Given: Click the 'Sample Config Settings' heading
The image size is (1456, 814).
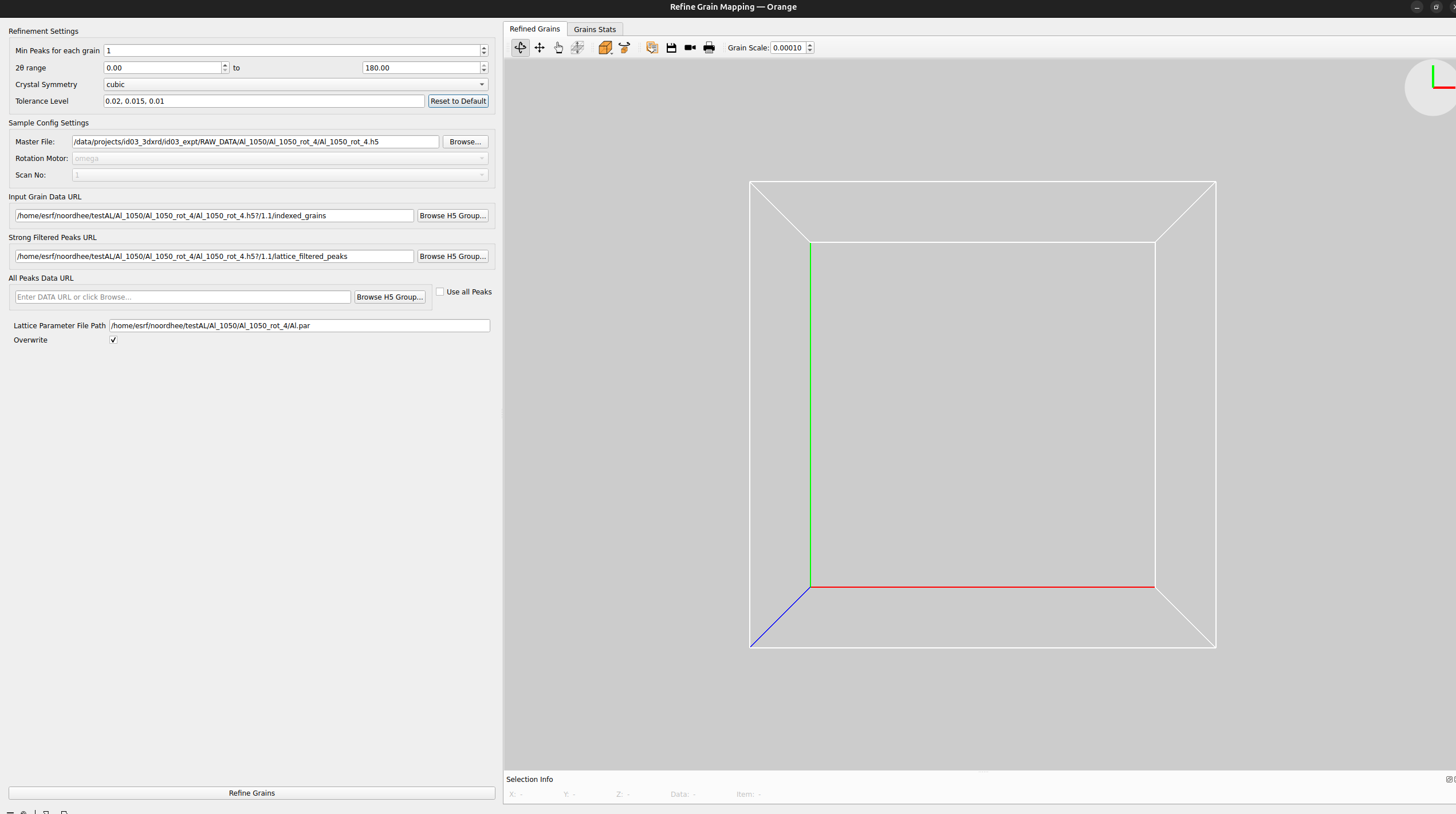Looking at the screenshot, I should pyautogui.click(x=49, y=123).
